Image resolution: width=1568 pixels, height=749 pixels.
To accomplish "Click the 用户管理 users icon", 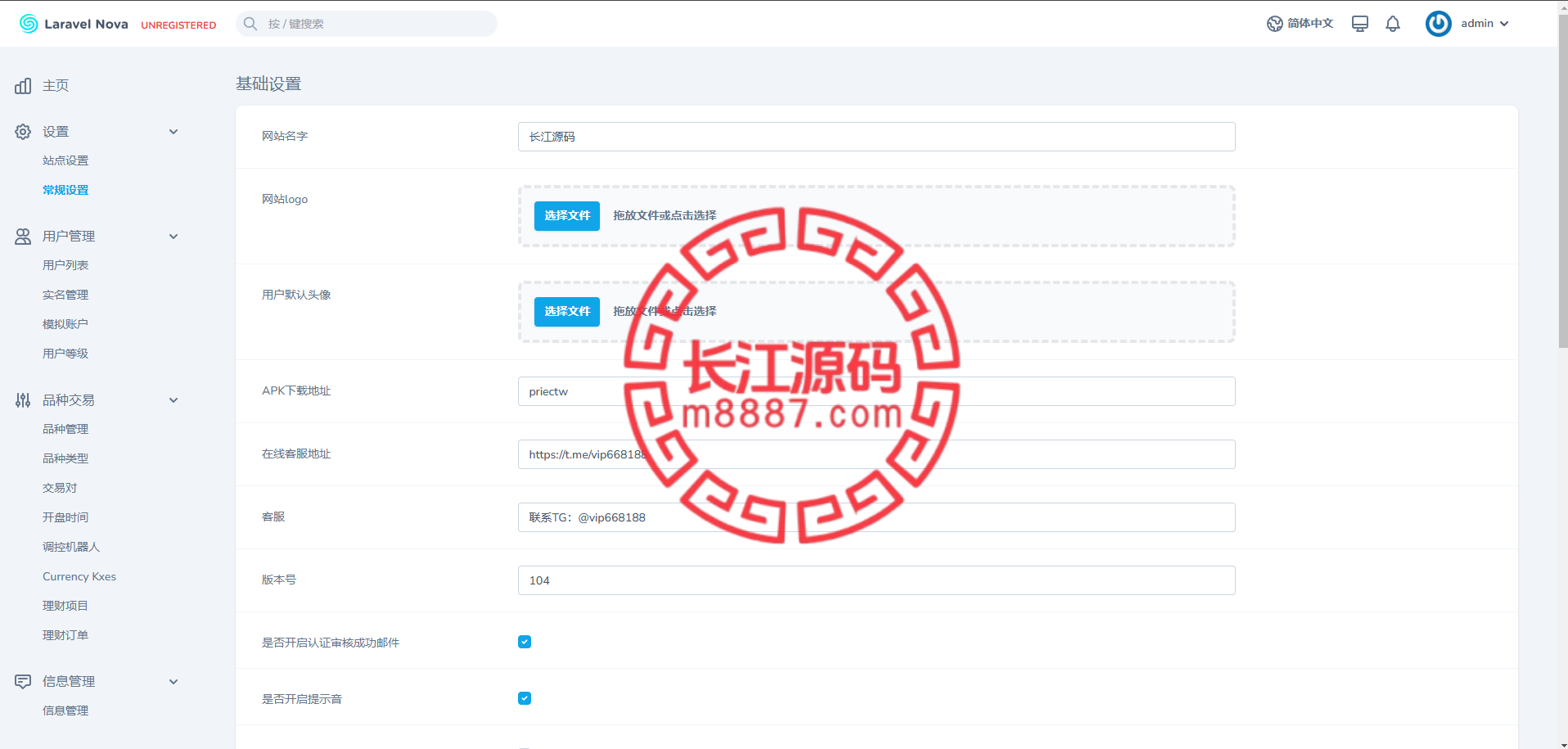I will pos(23,237).
